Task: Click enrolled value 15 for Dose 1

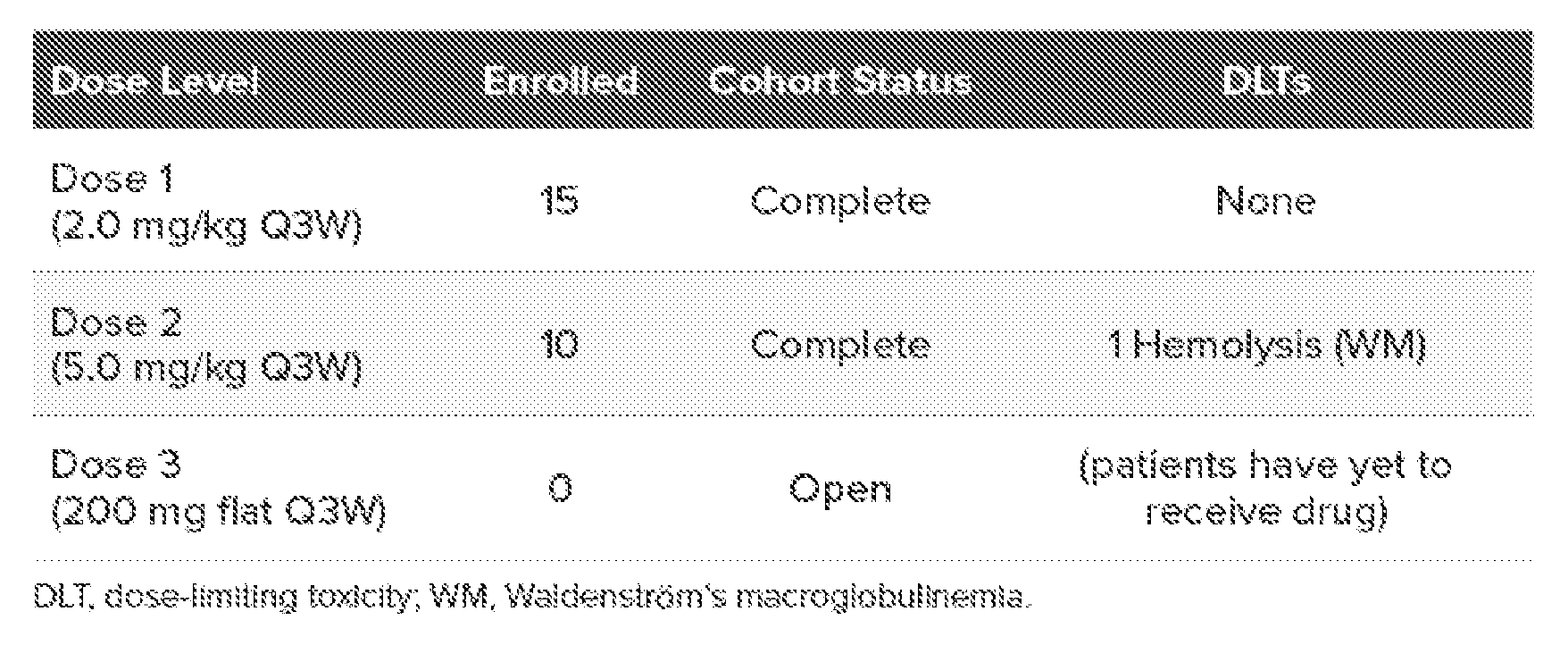Action: pos(560,201)
